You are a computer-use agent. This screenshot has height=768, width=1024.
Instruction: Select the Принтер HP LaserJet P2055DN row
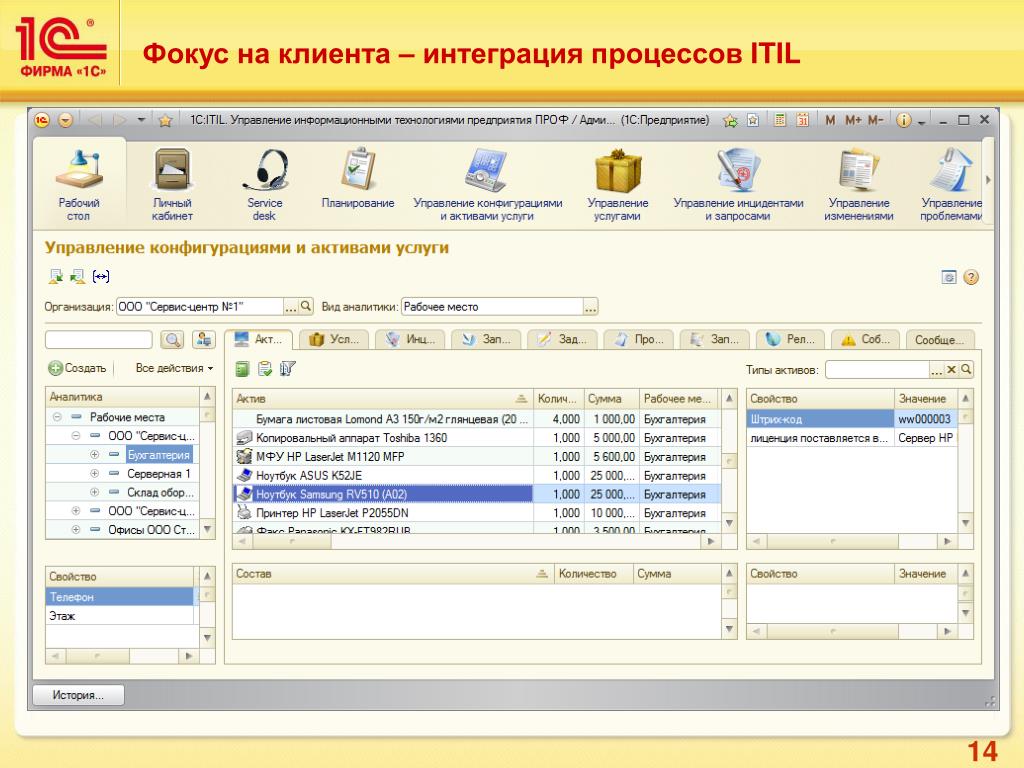point(477,513)
